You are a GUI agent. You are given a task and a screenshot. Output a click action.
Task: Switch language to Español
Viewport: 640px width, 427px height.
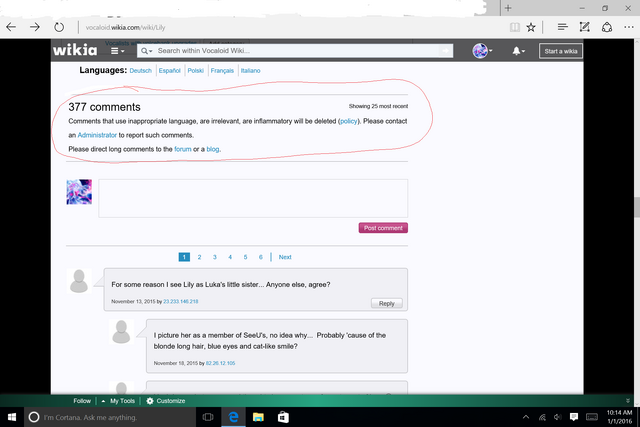point(169,71)
